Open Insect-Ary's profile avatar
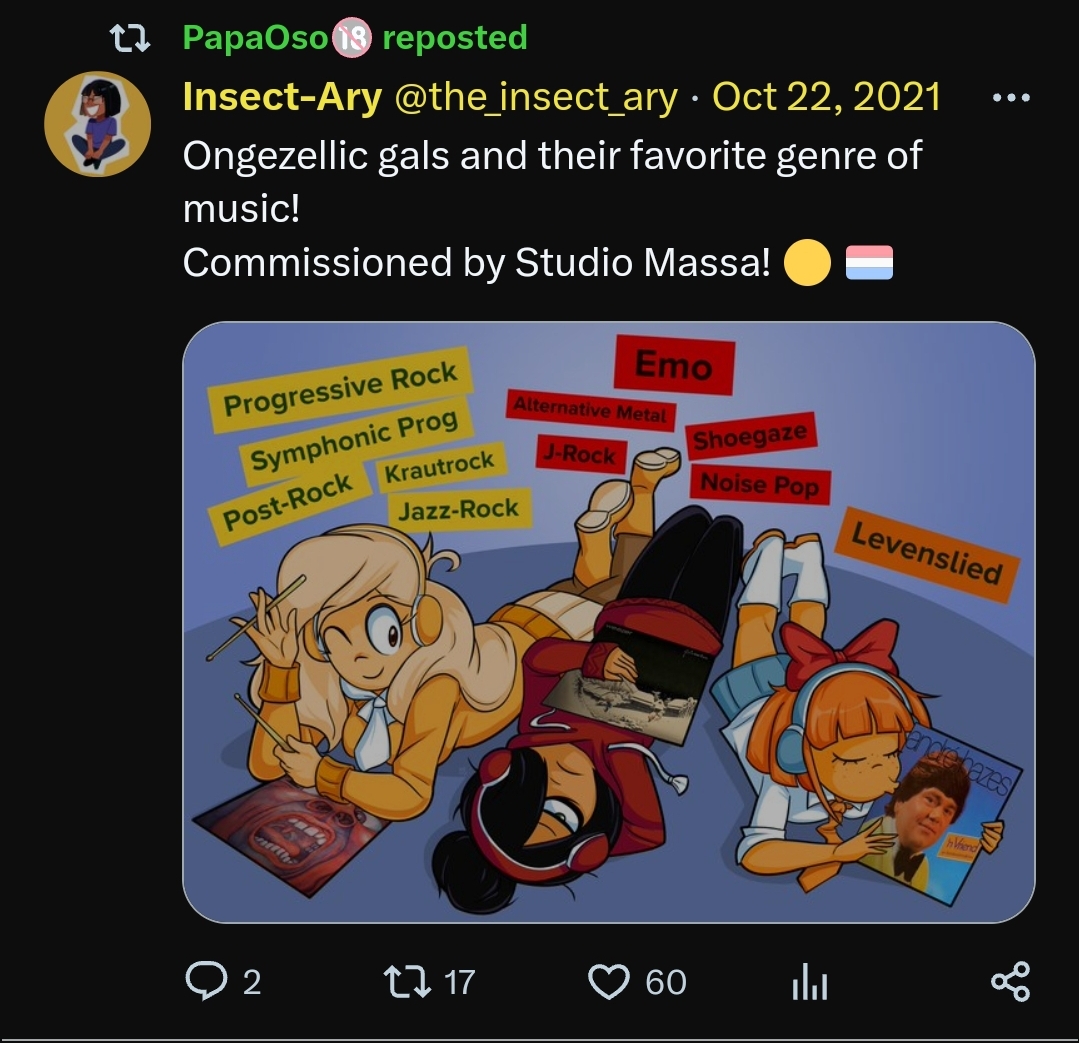Image resolution: width=1079 pixels, height=1043 pixels. click(98, 124)
